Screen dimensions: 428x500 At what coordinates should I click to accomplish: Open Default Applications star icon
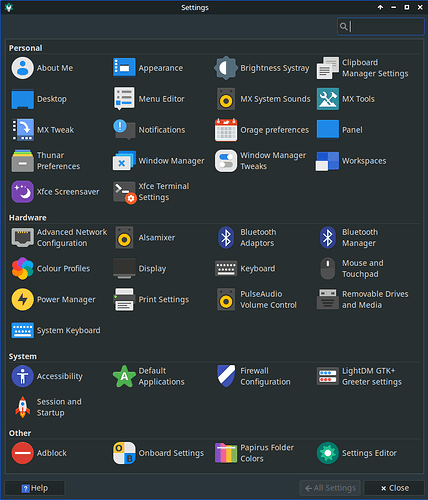click(x=124, y=376)
